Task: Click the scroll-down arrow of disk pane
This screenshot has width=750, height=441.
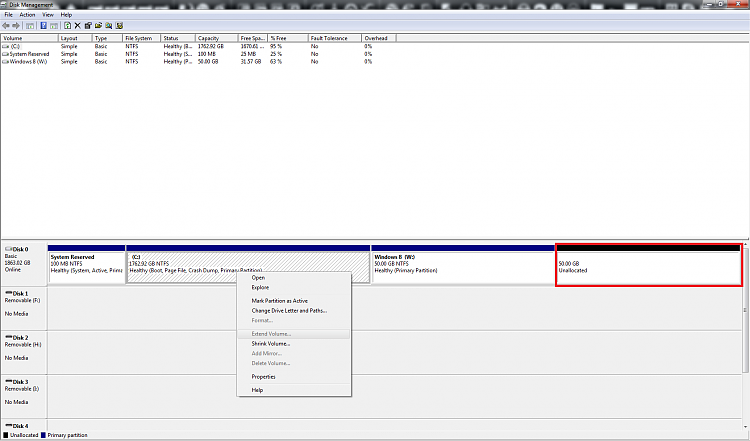Action: [x=745, y=428]
